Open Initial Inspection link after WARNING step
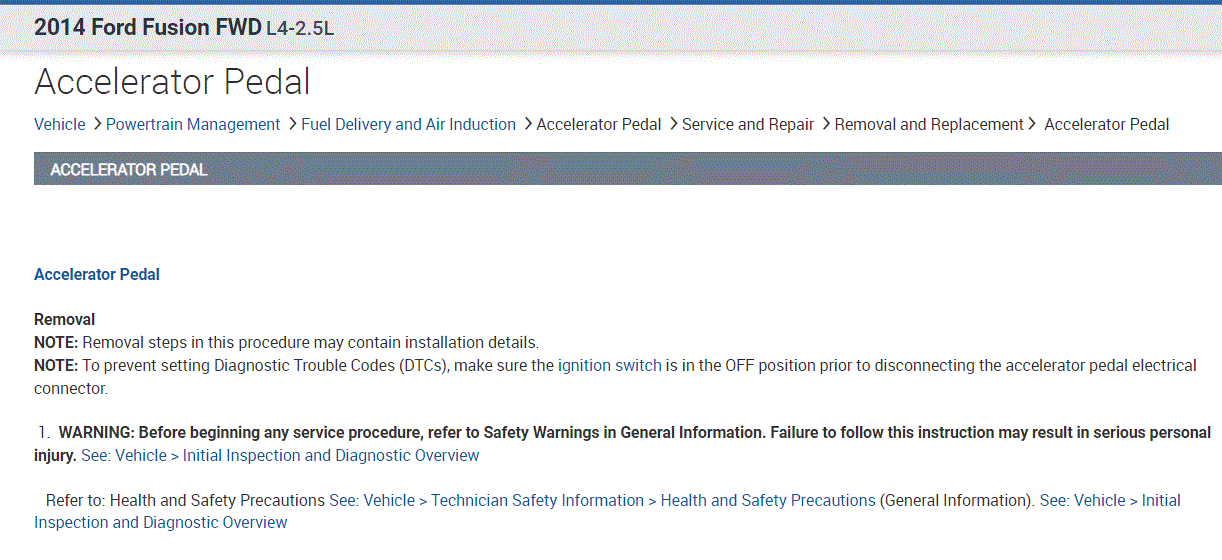 (x=280, y=455)
